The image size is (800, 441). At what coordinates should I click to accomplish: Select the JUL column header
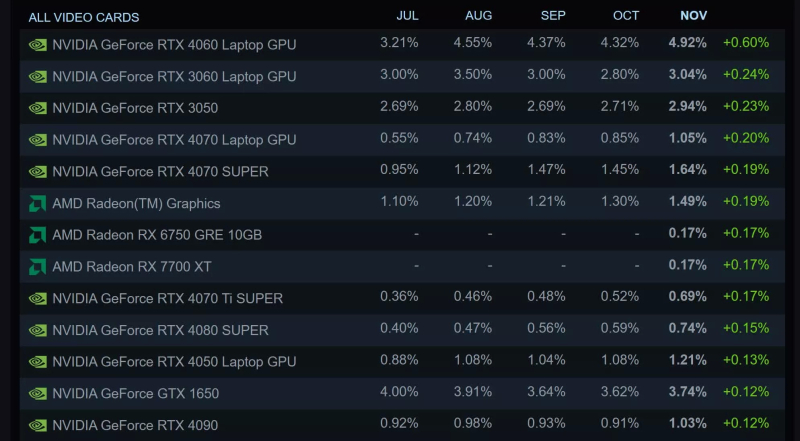pos(407,16)
